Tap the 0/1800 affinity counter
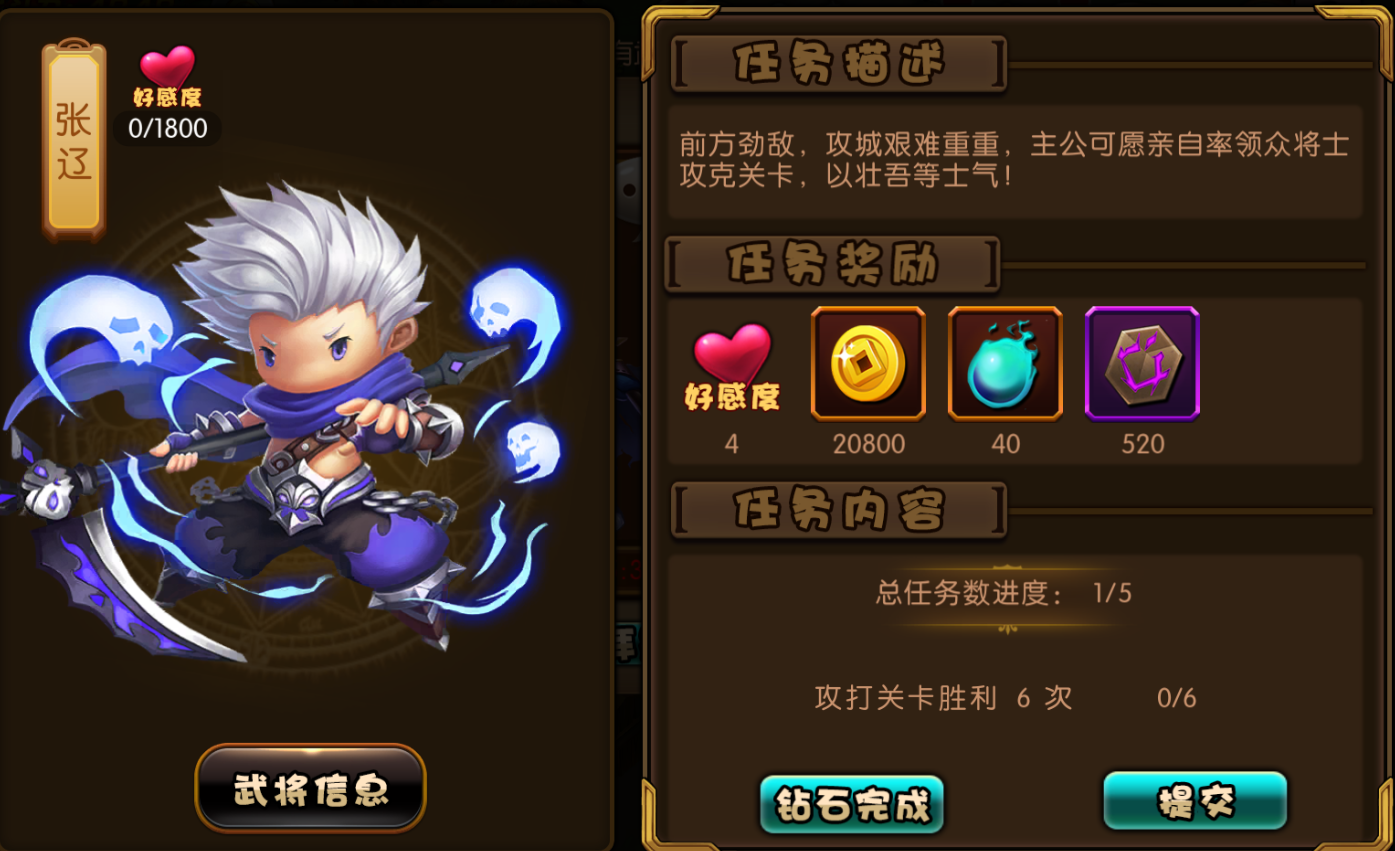 pos(167,128)
